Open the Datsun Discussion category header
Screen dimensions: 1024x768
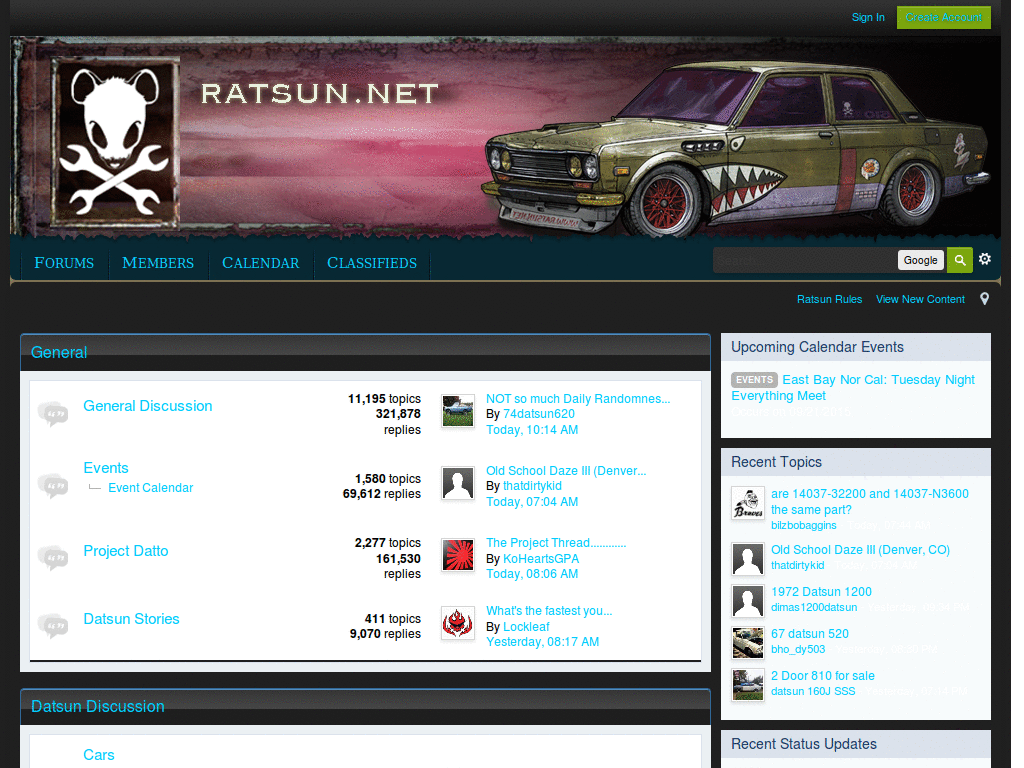97,707
